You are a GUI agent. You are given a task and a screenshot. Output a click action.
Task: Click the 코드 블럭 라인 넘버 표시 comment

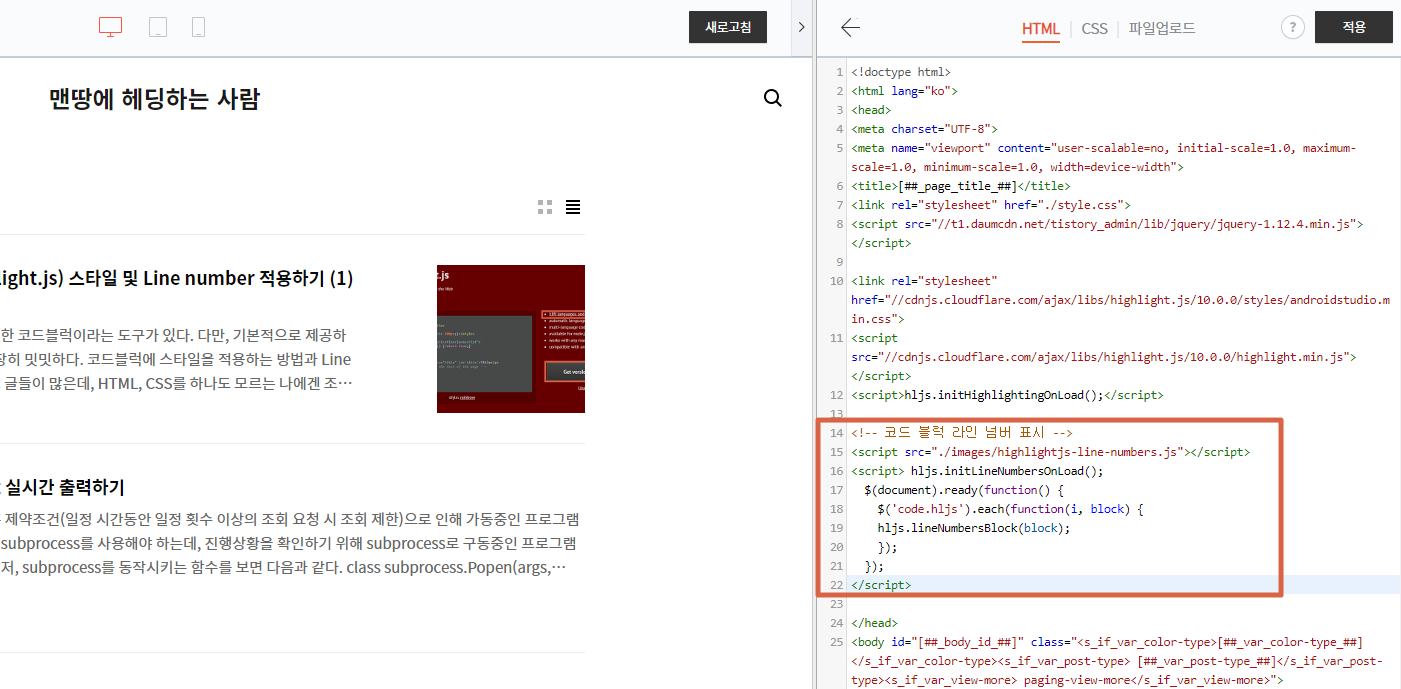pos(962,433)
